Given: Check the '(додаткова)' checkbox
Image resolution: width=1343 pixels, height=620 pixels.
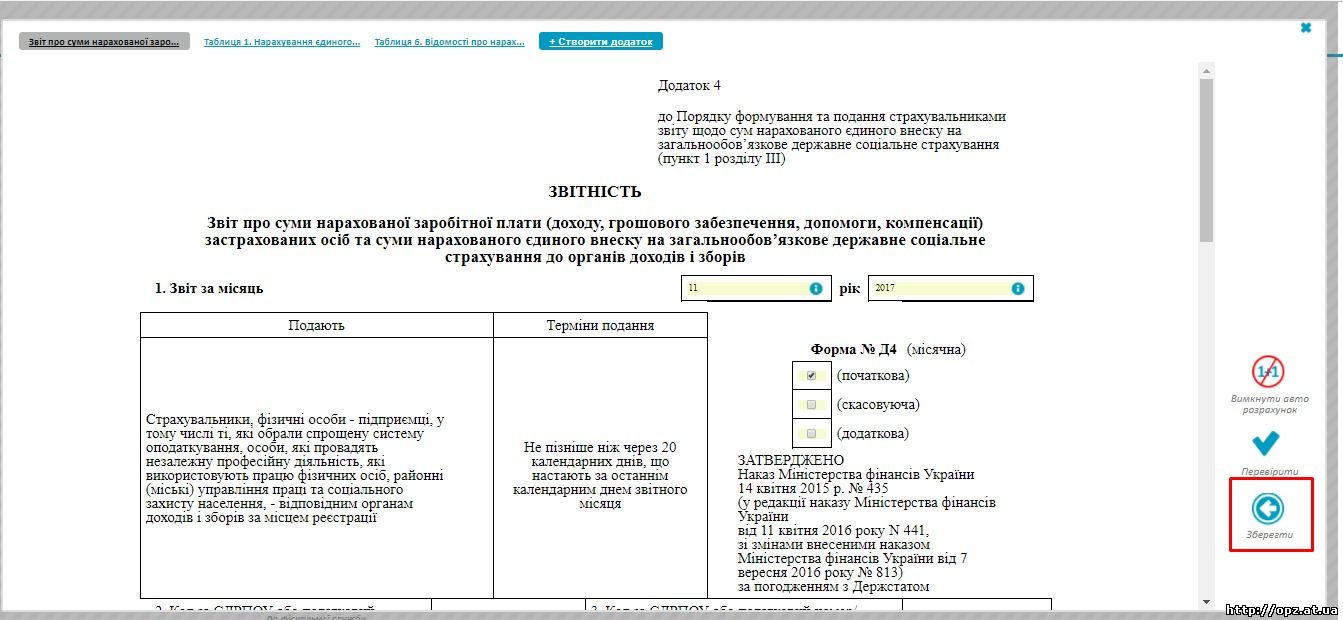Looking at the screenshot, I should [812, 433].
